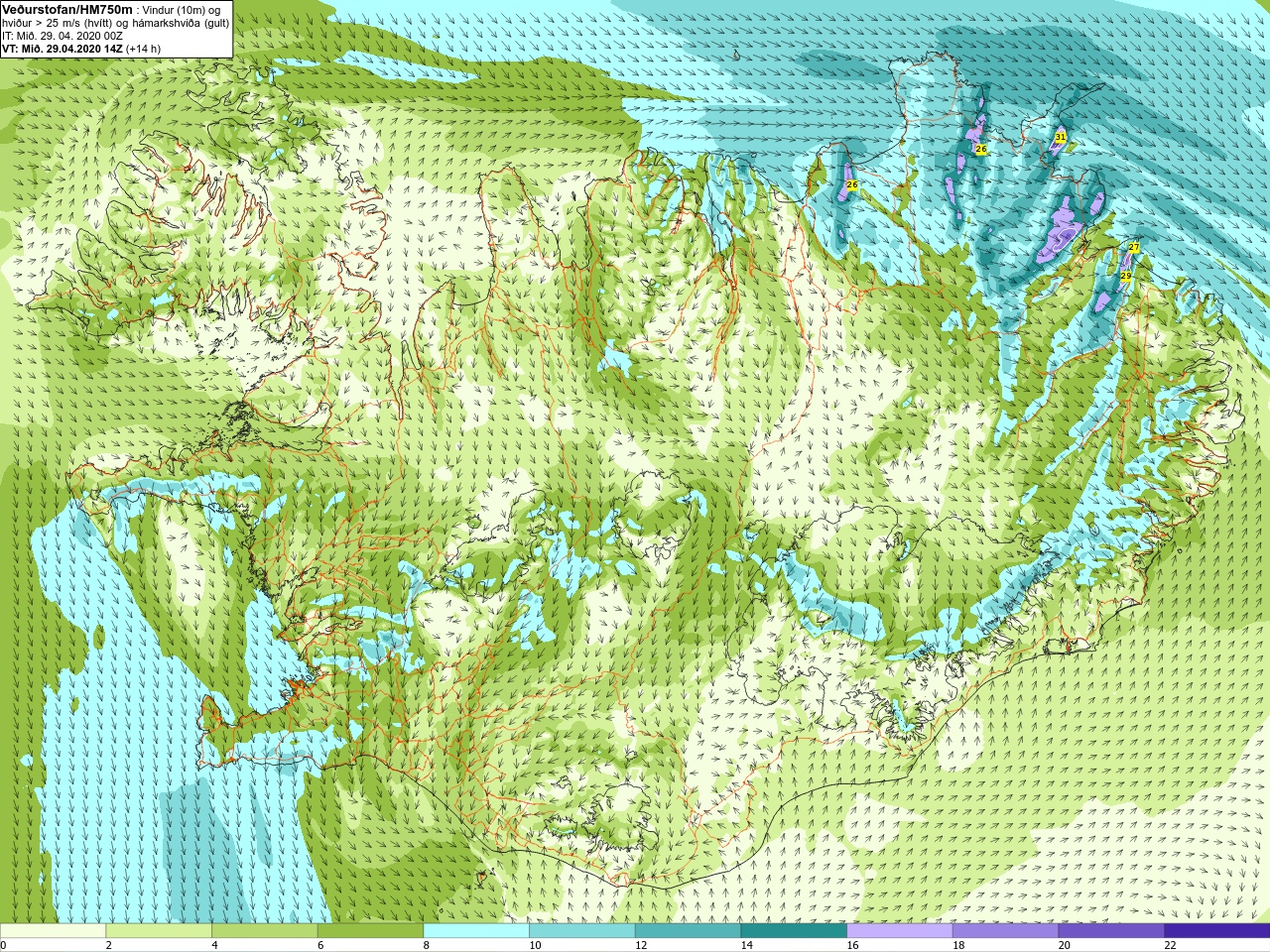Select the 0–2 m/s pale cream swatch
Image resolution: width=1270 pixels, height=952 pixels.
pyautogui.click(x=53, y=931)
